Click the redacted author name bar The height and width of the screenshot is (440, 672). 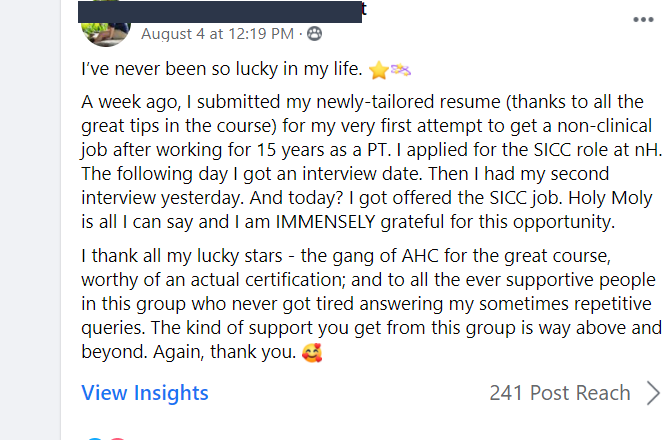tap(220, 12)
